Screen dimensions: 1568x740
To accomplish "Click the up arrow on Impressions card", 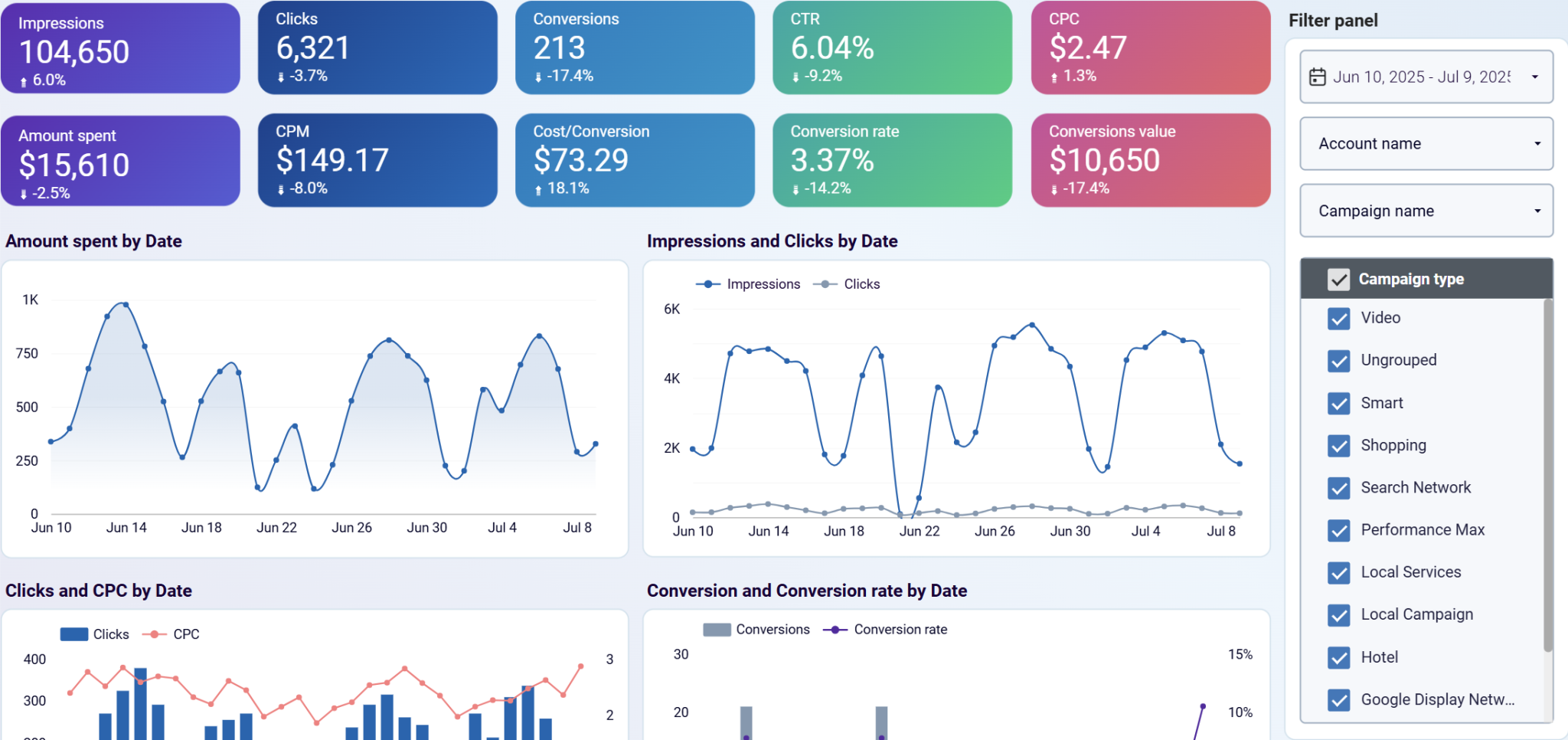I will (24, 81).
